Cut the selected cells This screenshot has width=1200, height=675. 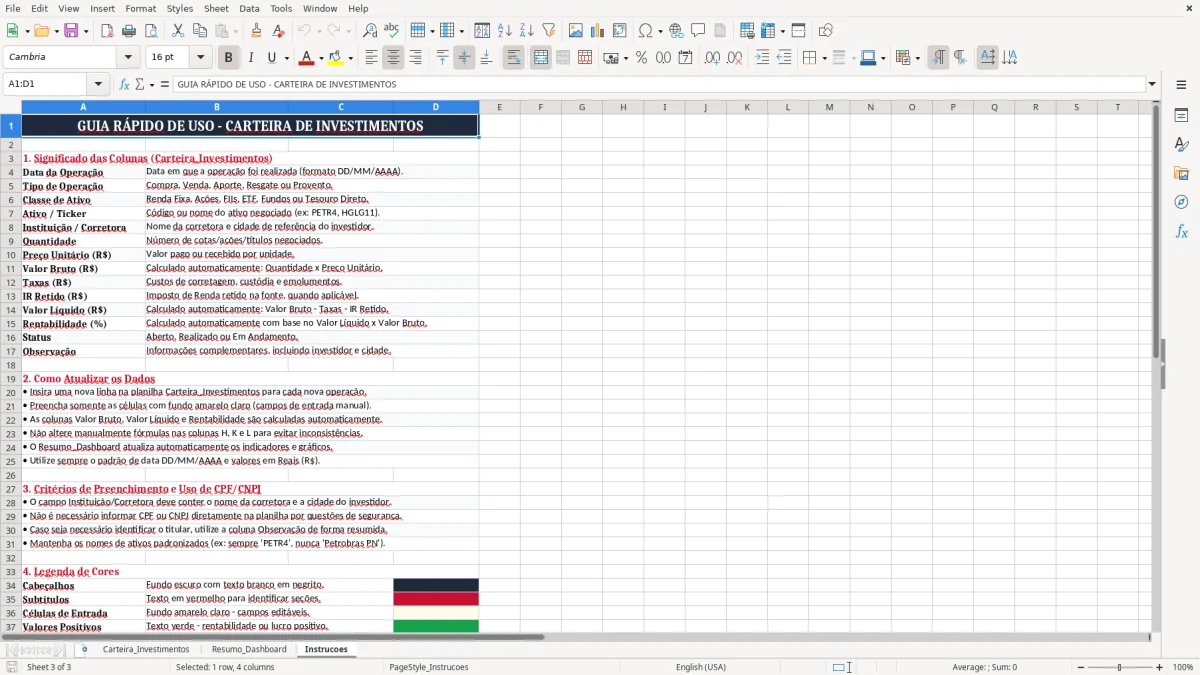click(177, 31)
